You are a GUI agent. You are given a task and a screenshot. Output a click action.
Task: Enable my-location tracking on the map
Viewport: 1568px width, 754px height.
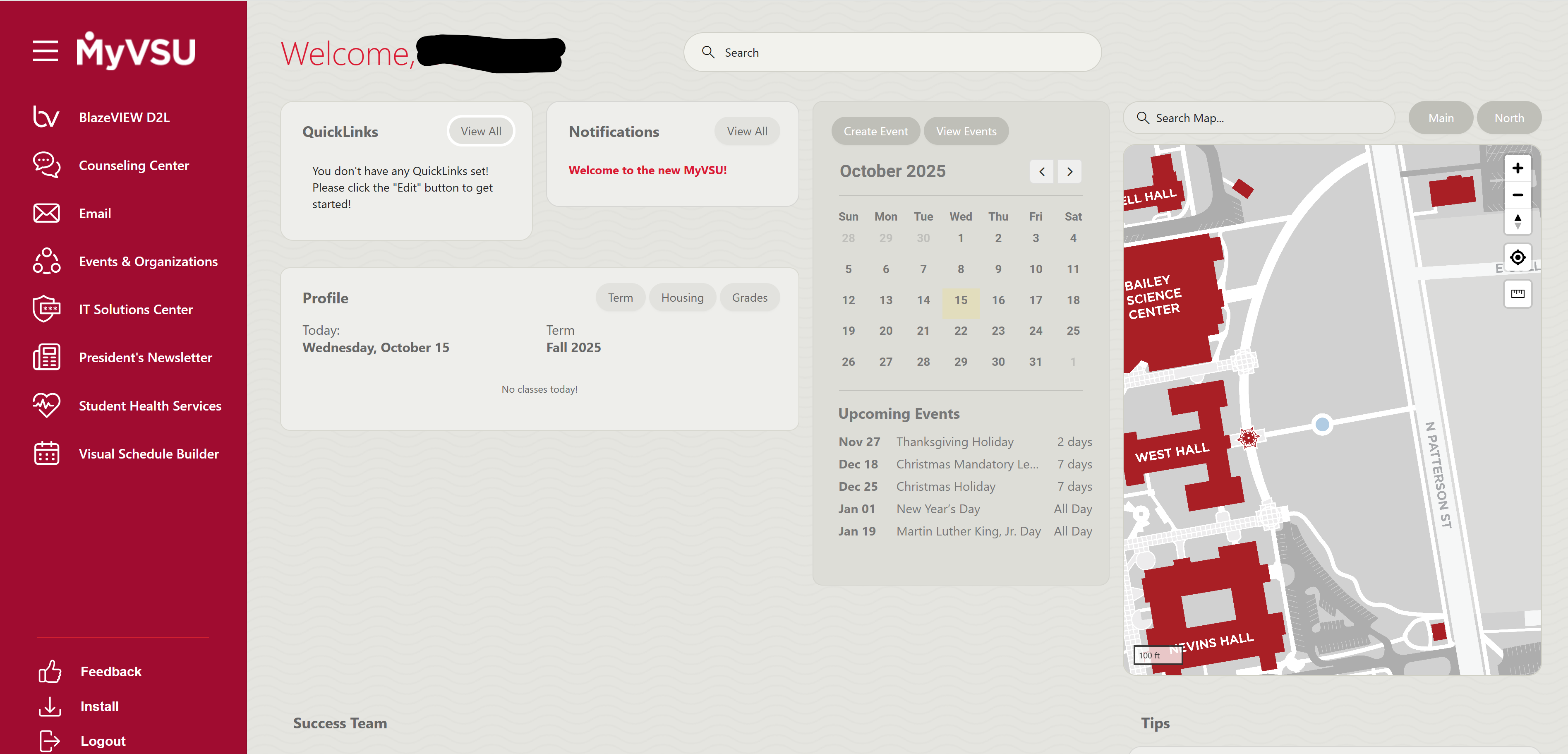(1518, 257)
